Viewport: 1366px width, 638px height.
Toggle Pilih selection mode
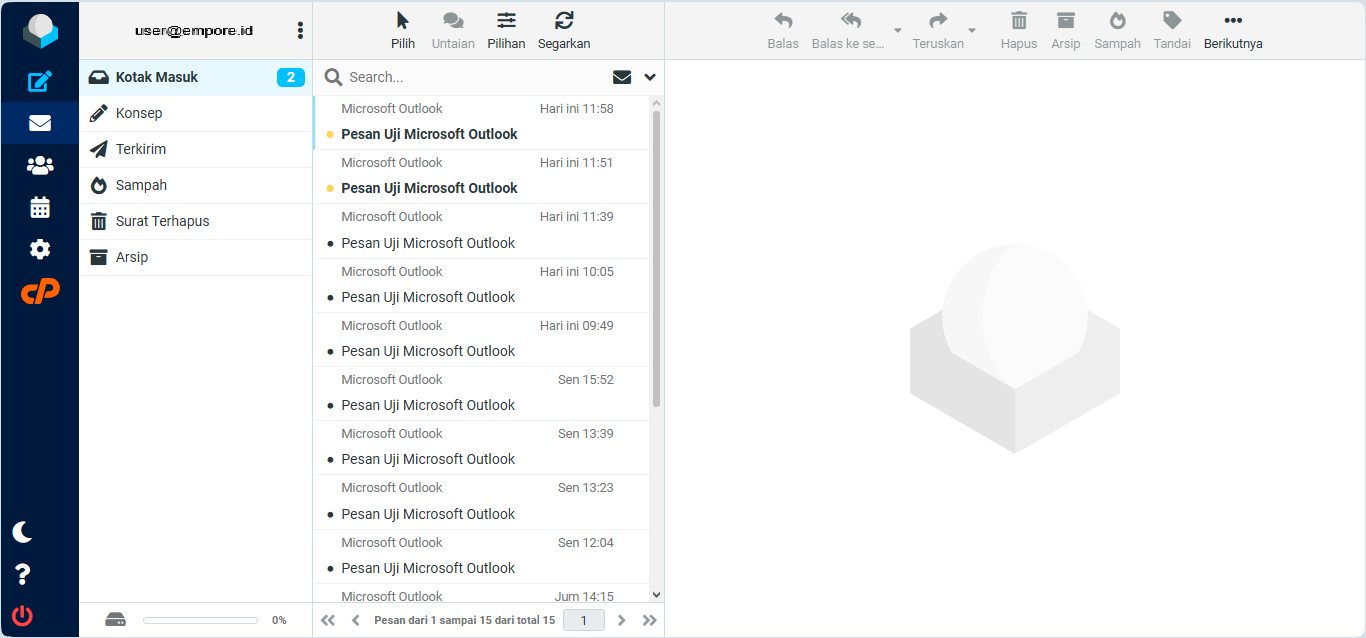(x=403, y=30)
